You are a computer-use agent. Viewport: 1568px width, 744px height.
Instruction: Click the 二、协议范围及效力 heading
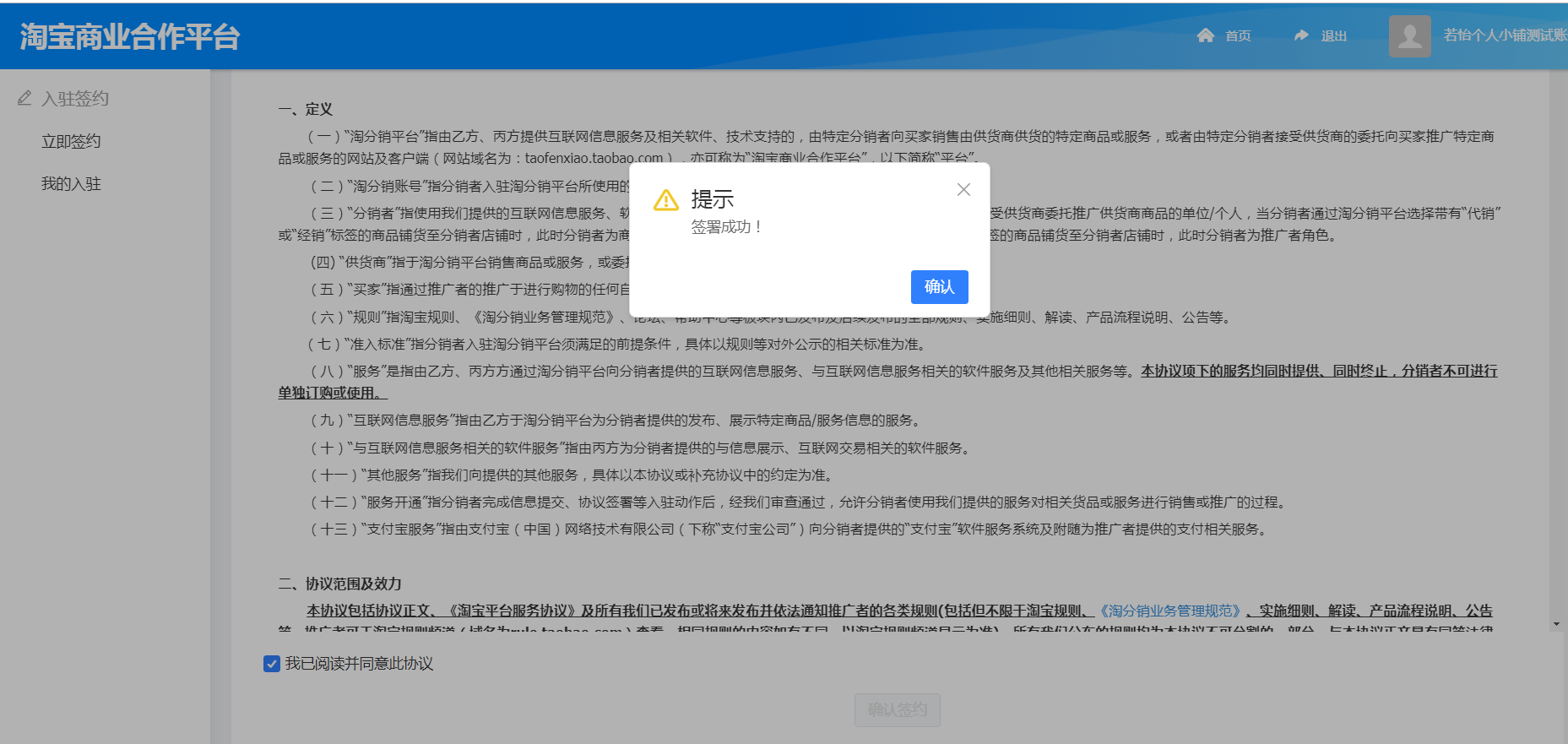point(340,584)
